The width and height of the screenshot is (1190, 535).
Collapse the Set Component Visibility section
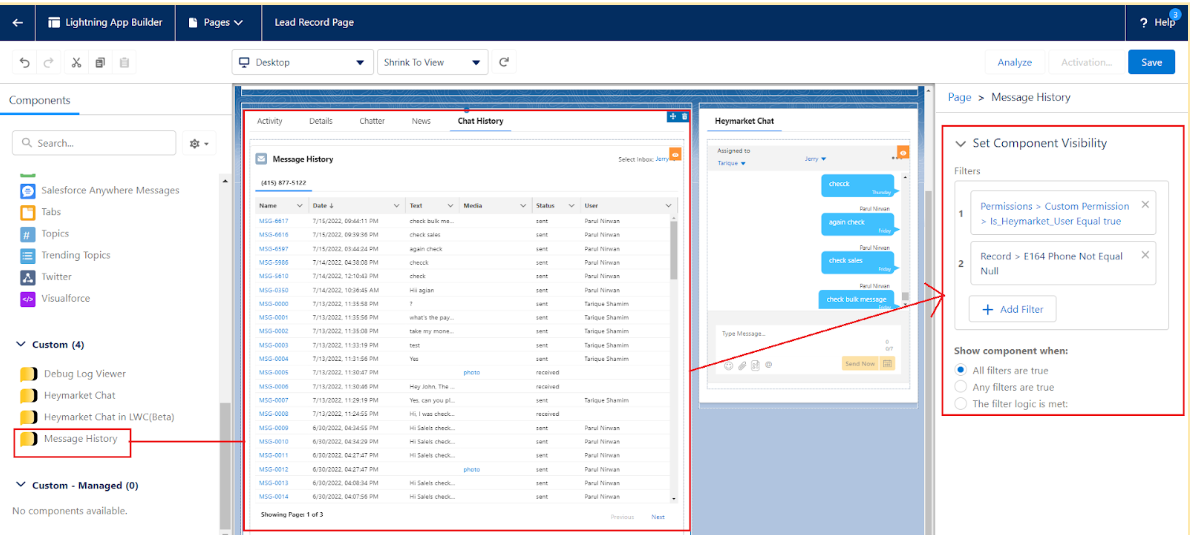coord(961,143)
